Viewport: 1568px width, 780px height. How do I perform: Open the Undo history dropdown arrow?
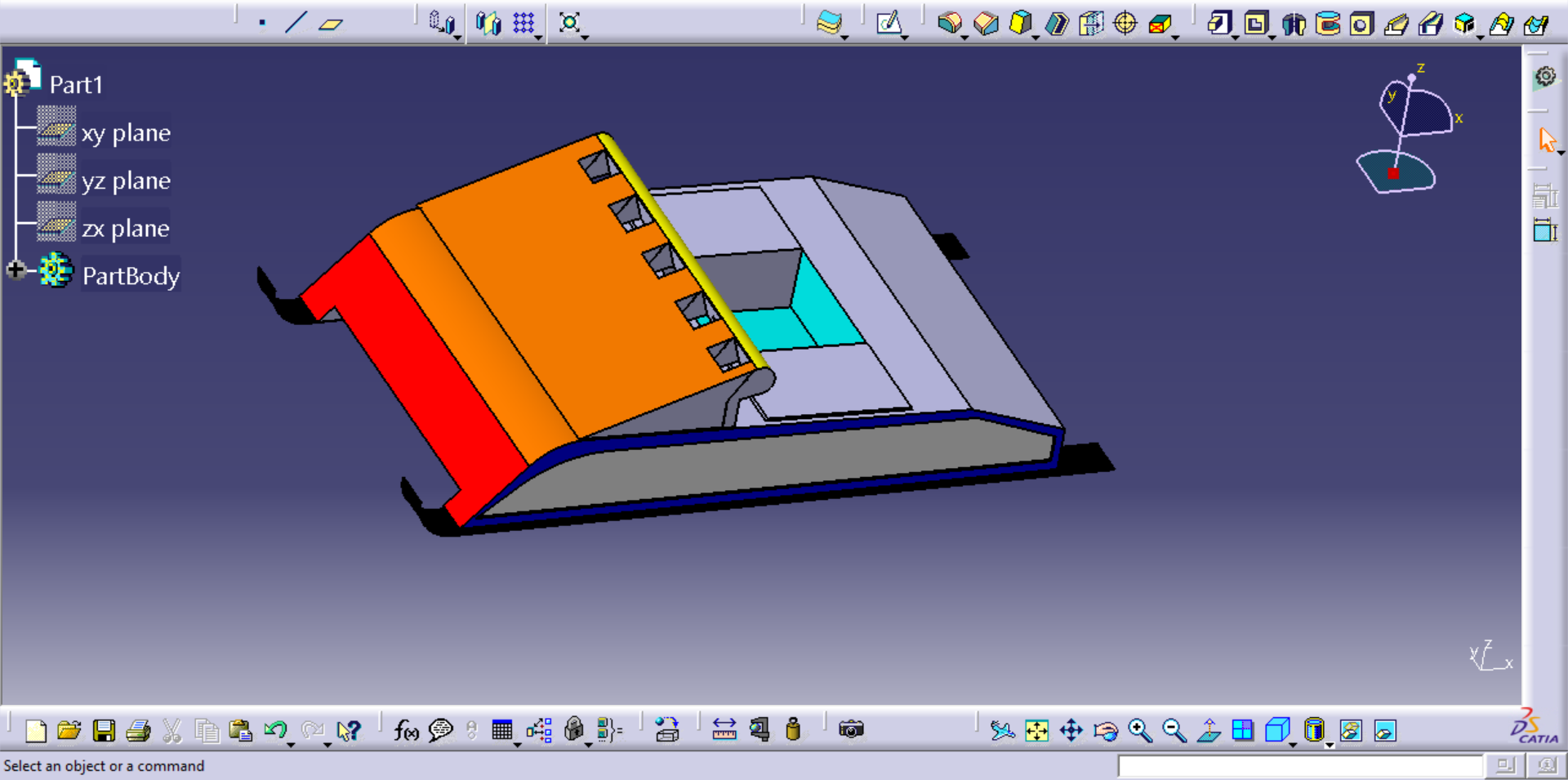coord(292,745)
